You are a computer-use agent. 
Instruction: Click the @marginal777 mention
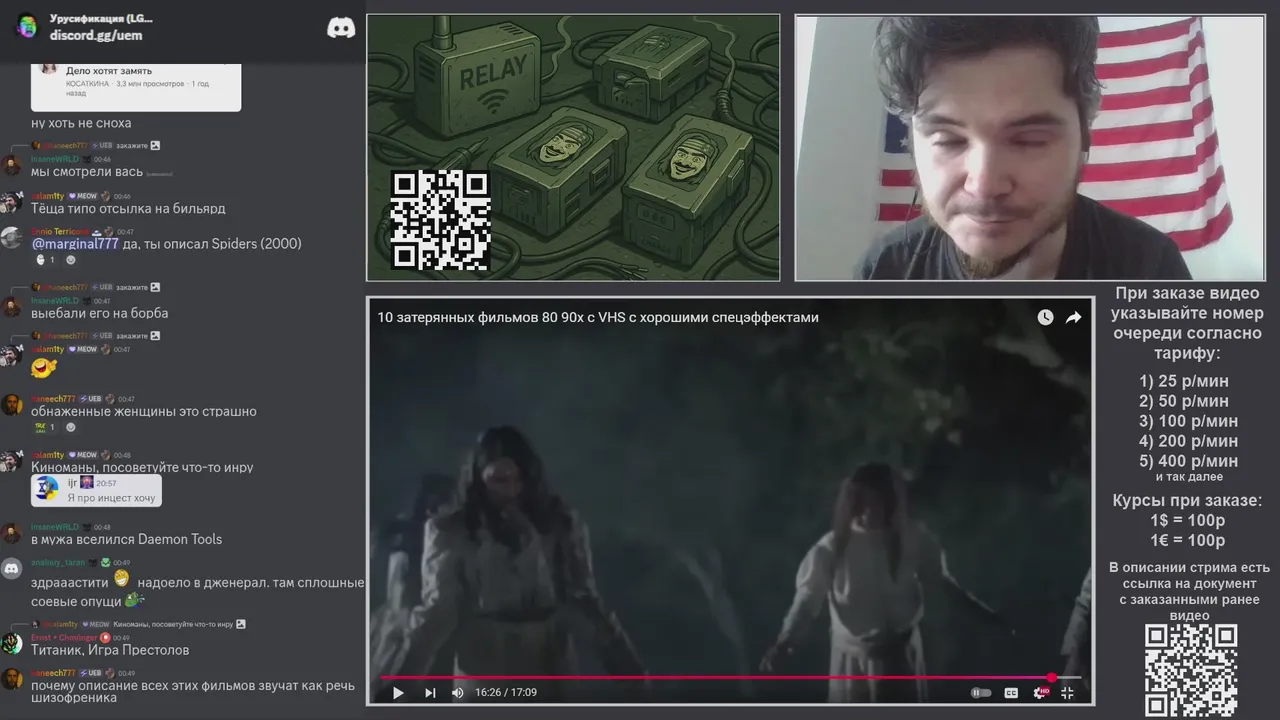pyautogui.click(x=75, y=244)
